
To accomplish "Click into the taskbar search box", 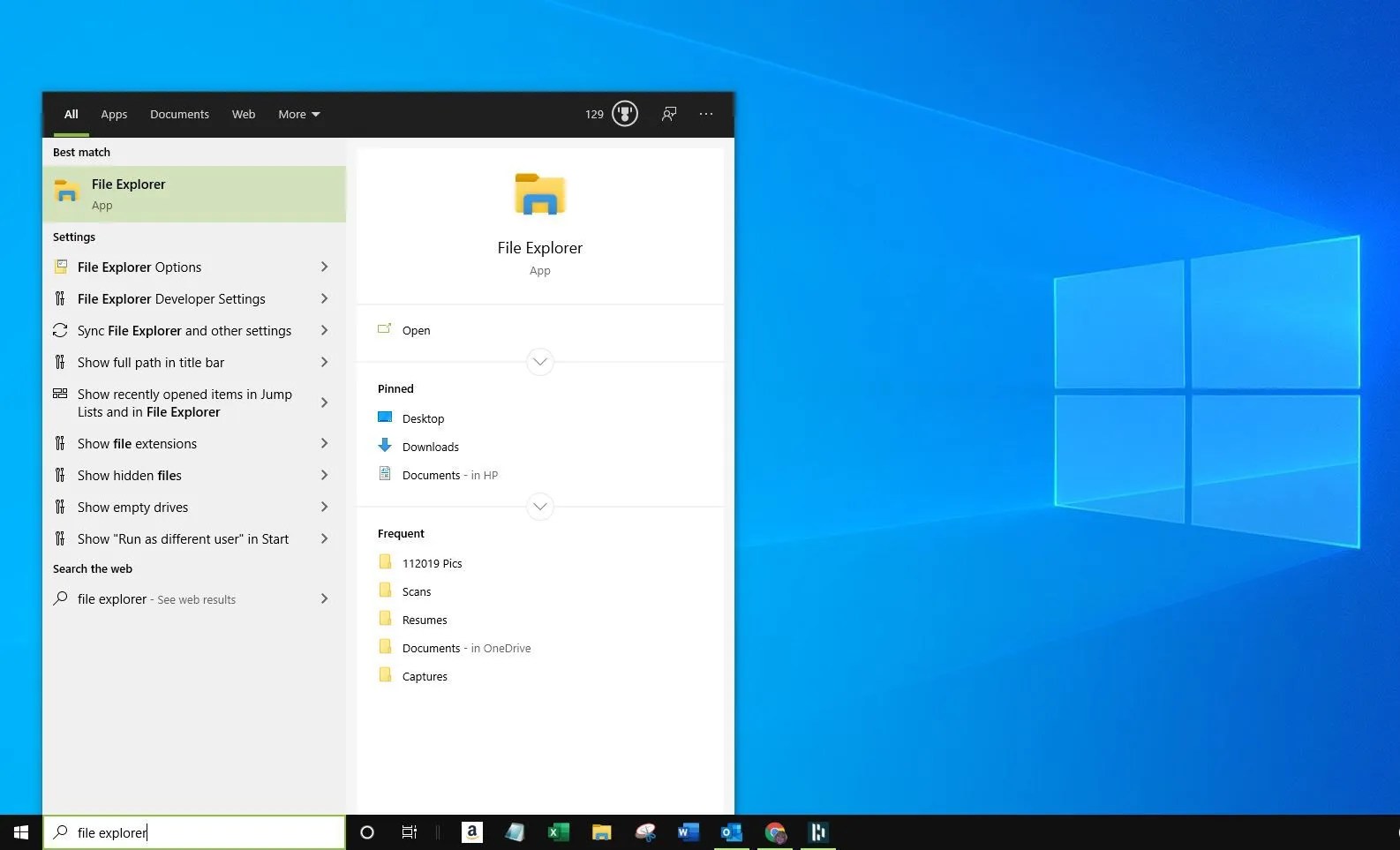I will [194, 832].
